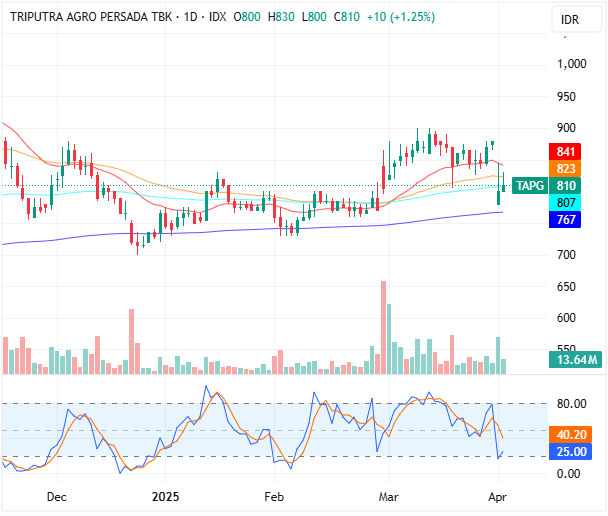Screen dimensions: 608x516
Task: Click the IDX exchange label
Action: (218, 17)
